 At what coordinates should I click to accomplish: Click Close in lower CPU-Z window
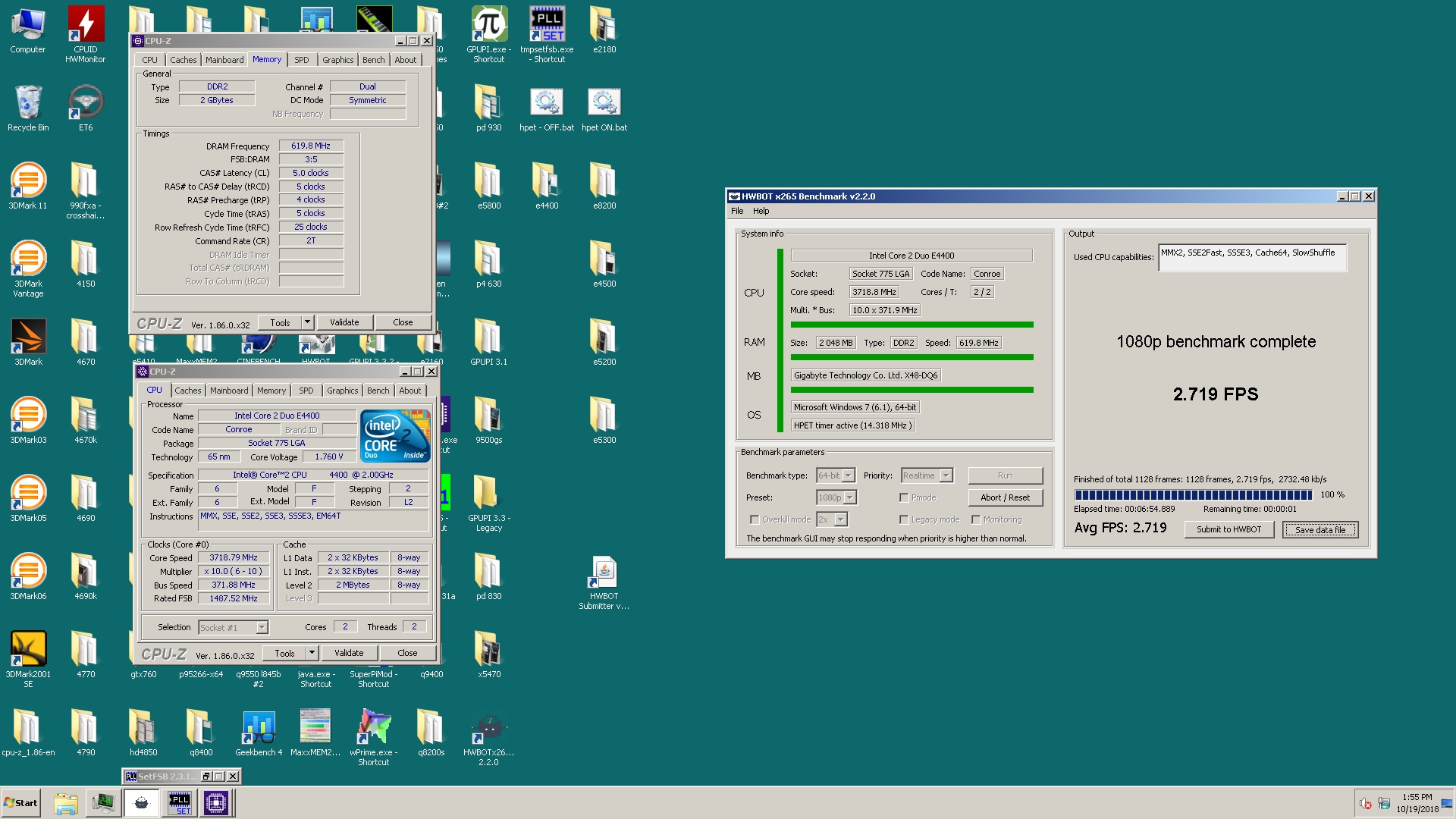pos(407,653)
